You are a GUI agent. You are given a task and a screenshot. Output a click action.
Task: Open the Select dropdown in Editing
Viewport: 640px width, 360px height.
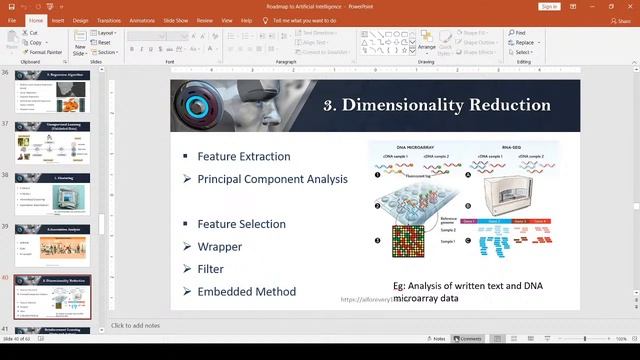(x=521, y=52)
